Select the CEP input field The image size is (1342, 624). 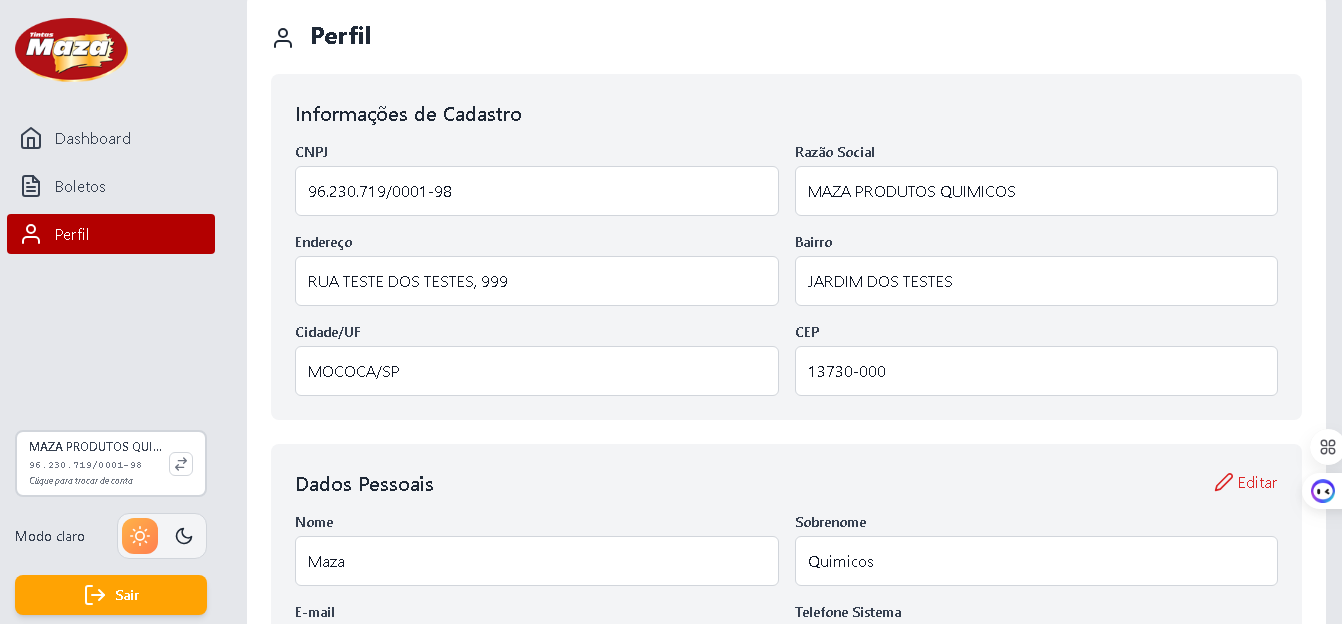[1035, 371]
